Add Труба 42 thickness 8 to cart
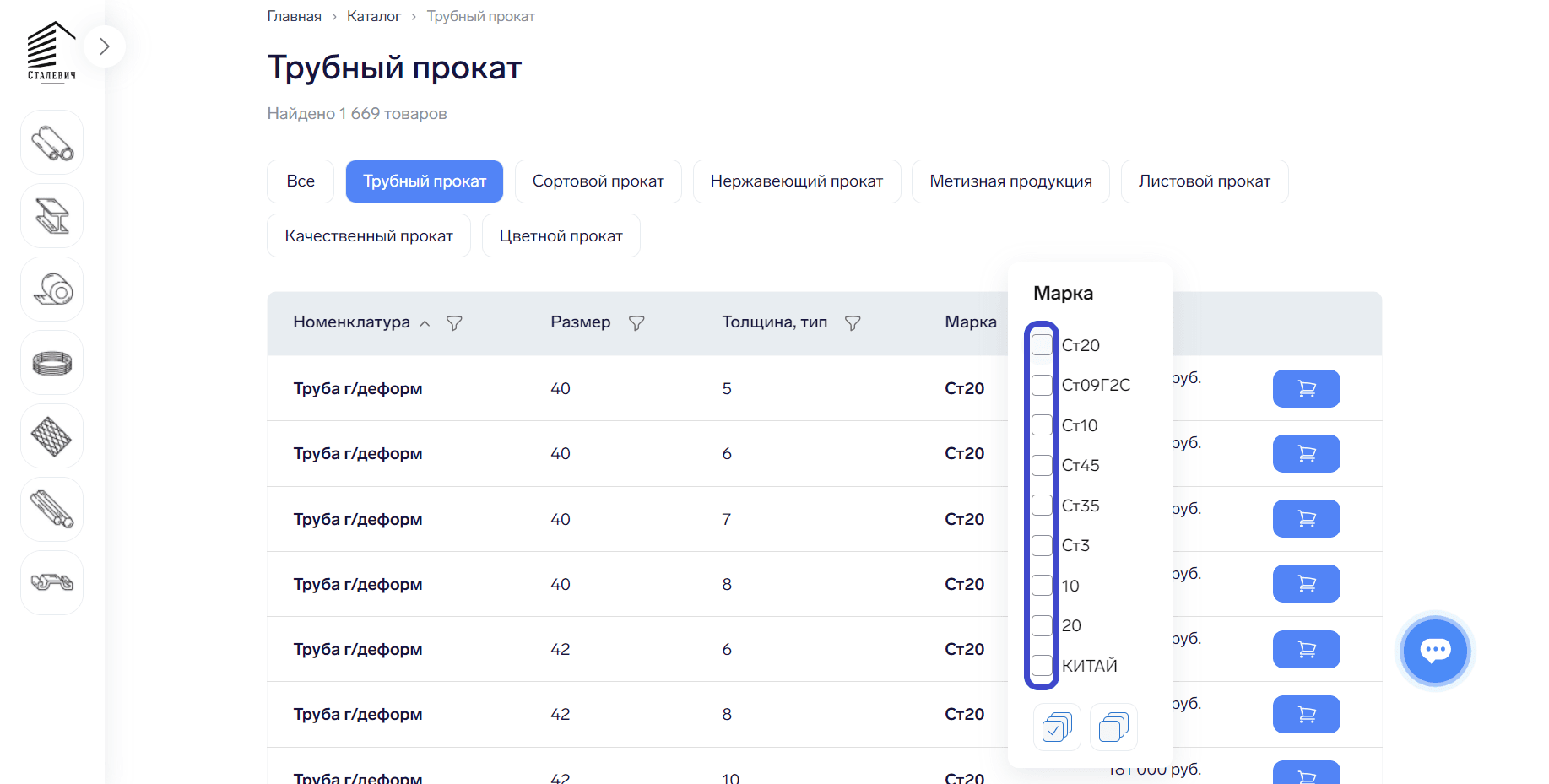This screenshot has height=784, width=1549. coord(1306,715)
